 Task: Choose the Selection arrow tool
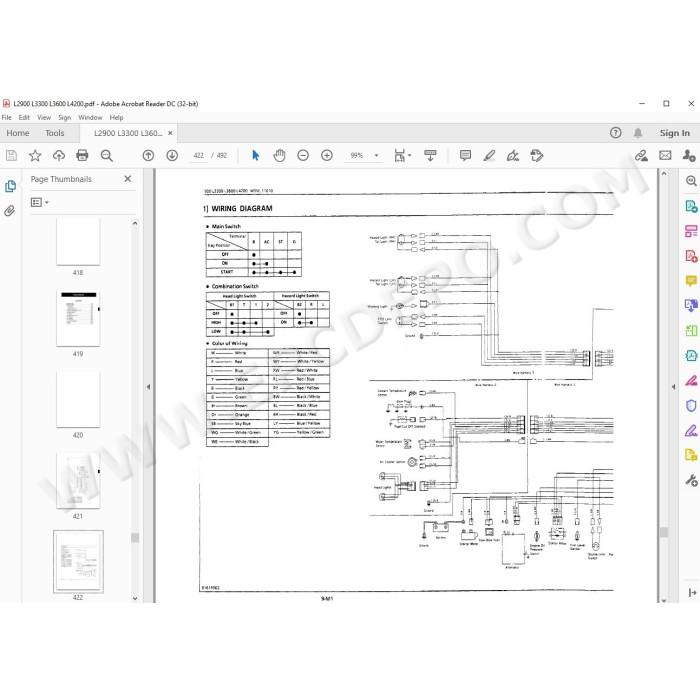(x=255, y=155)
